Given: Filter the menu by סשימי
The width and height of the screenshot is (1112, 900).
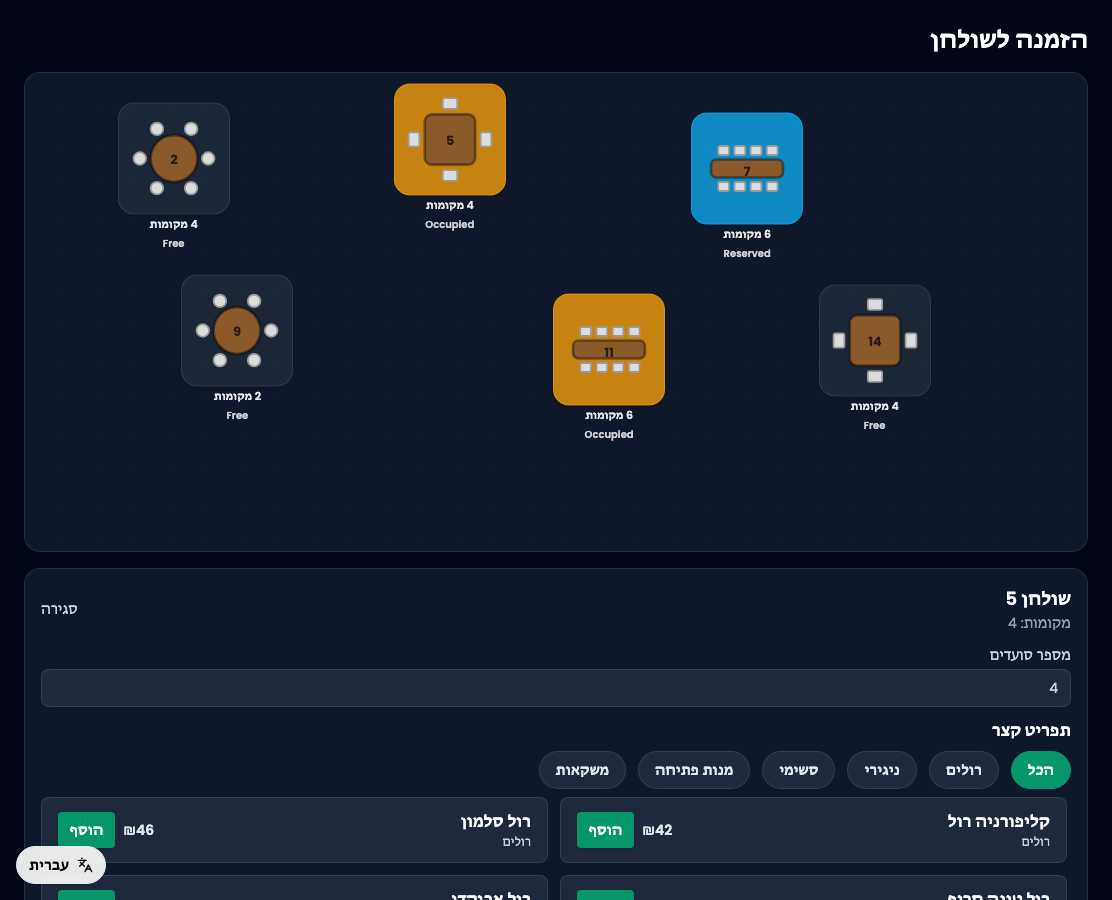Looking at the screenshot, I should [799, 770].
